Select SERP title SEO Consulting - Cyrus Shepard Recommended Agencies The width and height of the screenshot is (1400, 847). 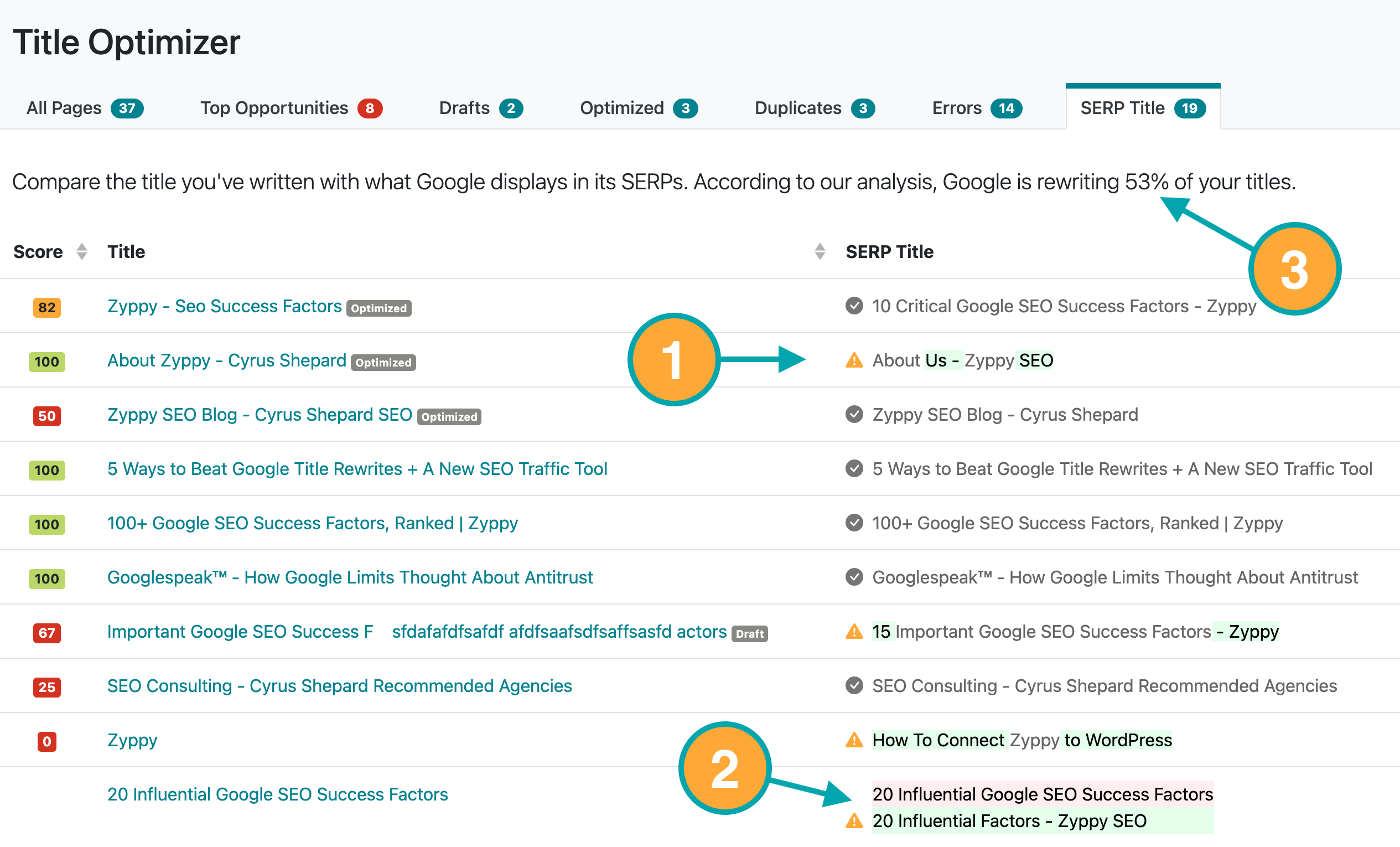pyautogui.click(x=1105, y=685)
